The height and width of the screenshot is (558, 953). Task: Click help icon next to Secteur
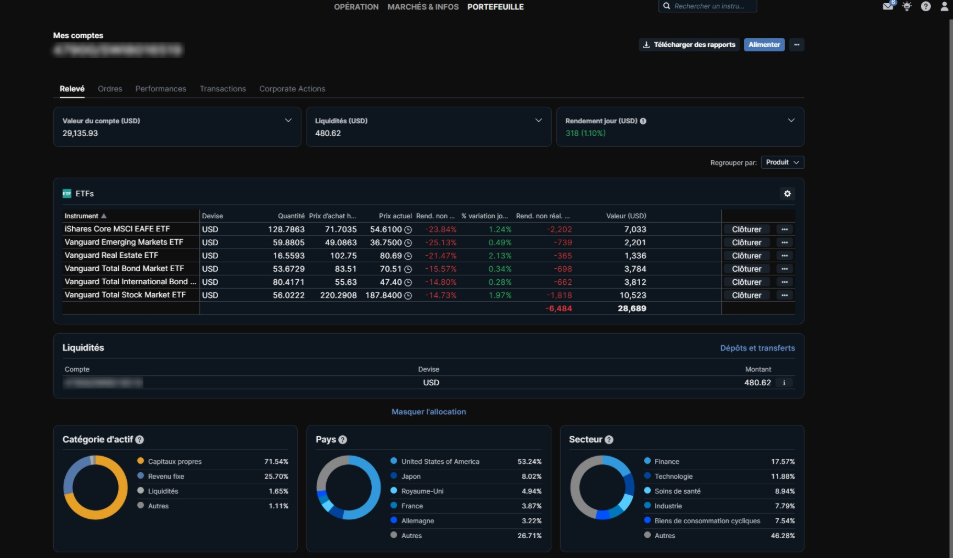(609, 440)
